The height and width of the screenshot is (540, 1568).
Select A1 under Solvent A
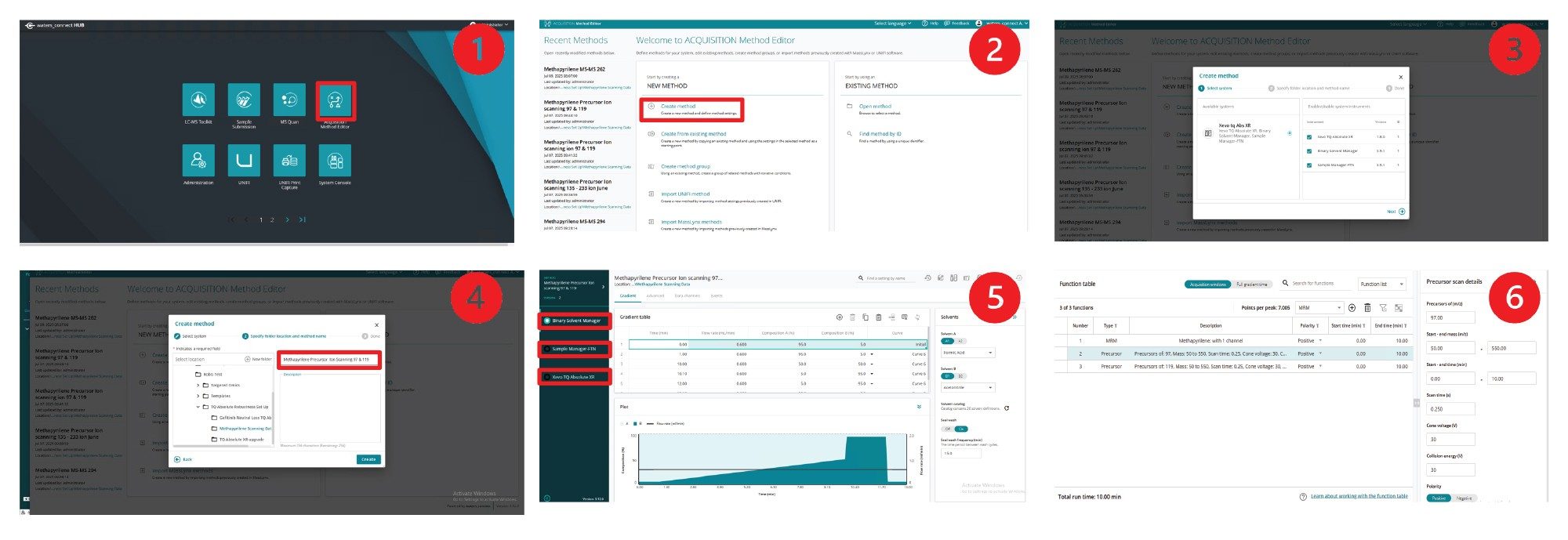pyautogui.click(x=947, y=342)
